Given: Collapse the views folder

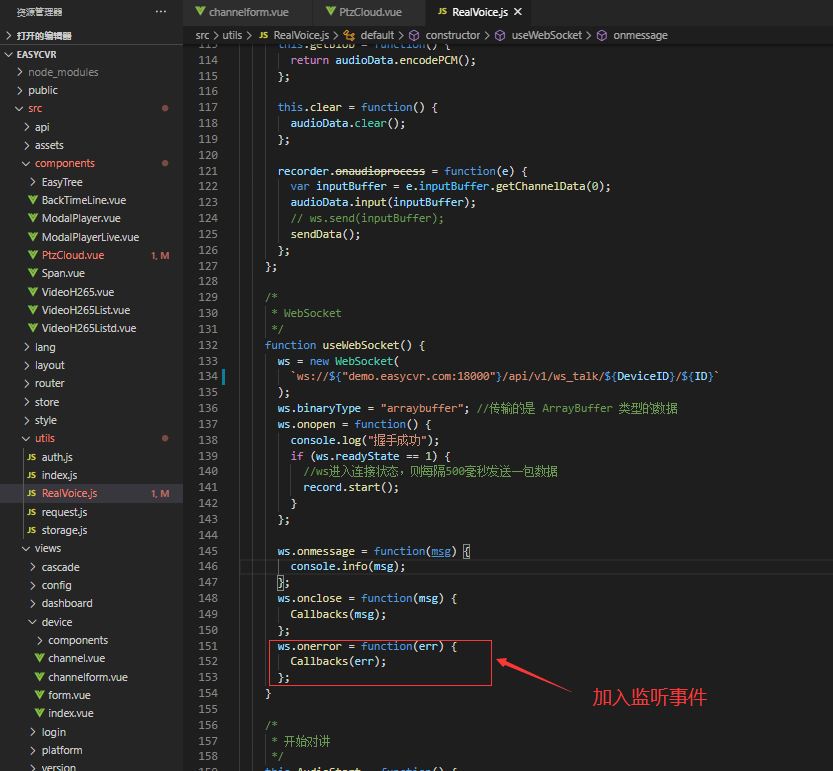Looking at the screenshot, I should (x=26, y=548).
